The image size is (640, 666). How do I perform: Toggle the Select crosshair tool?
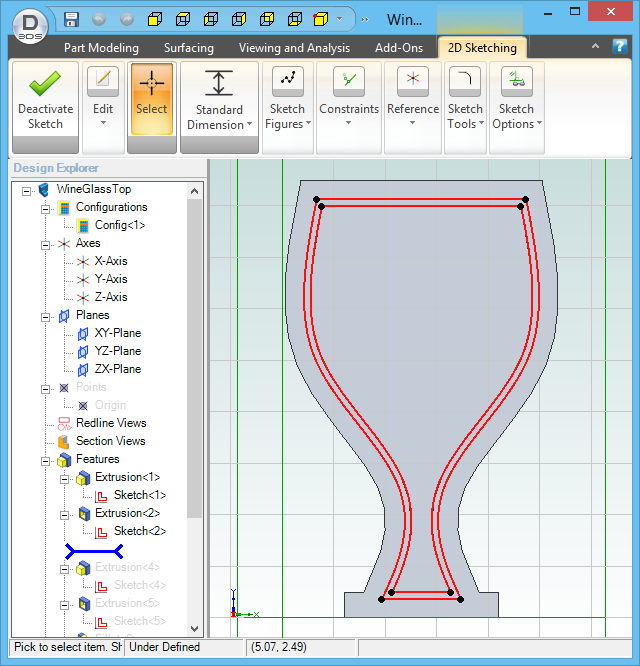click(152, 99)
